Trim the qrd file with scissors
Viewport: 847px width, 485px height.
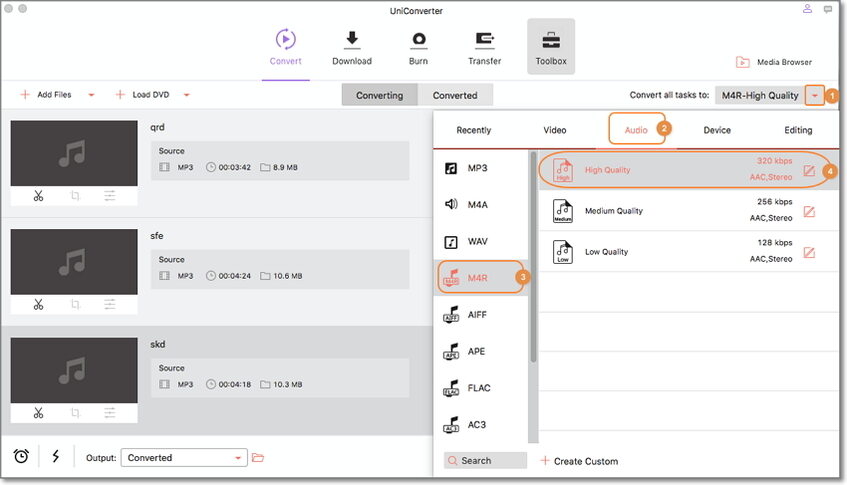[38, 196]
